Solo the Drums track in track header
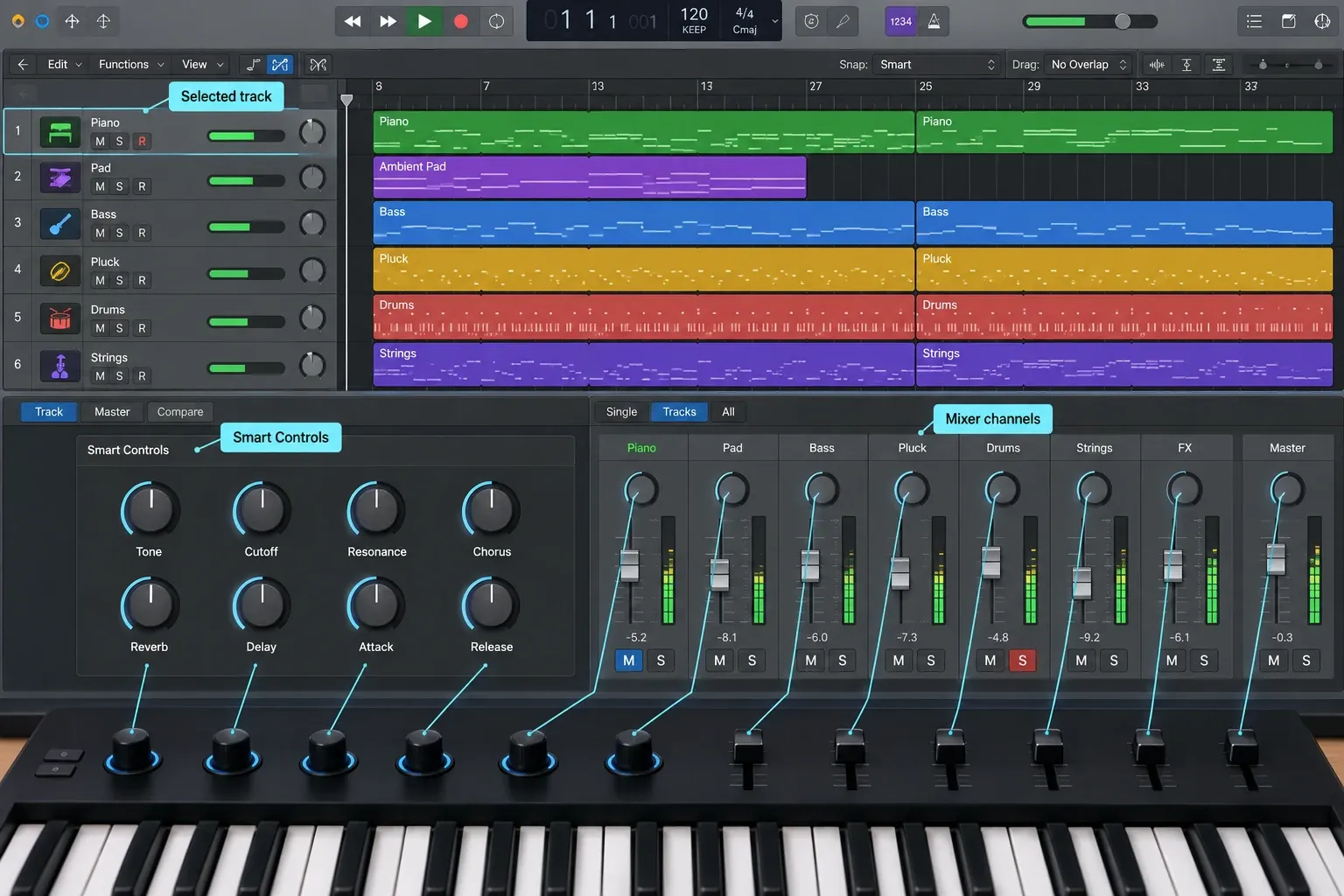 pyautogui.click(x=120, y=328)
